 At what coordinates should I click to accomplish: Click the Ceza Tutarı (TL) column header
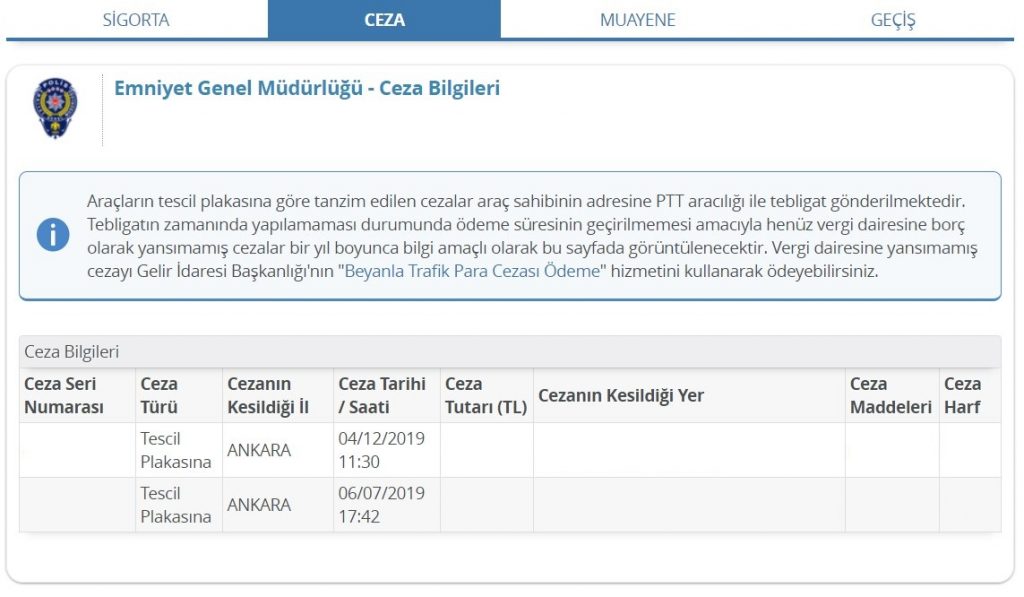pyautogui.click(x=487, y=395)
